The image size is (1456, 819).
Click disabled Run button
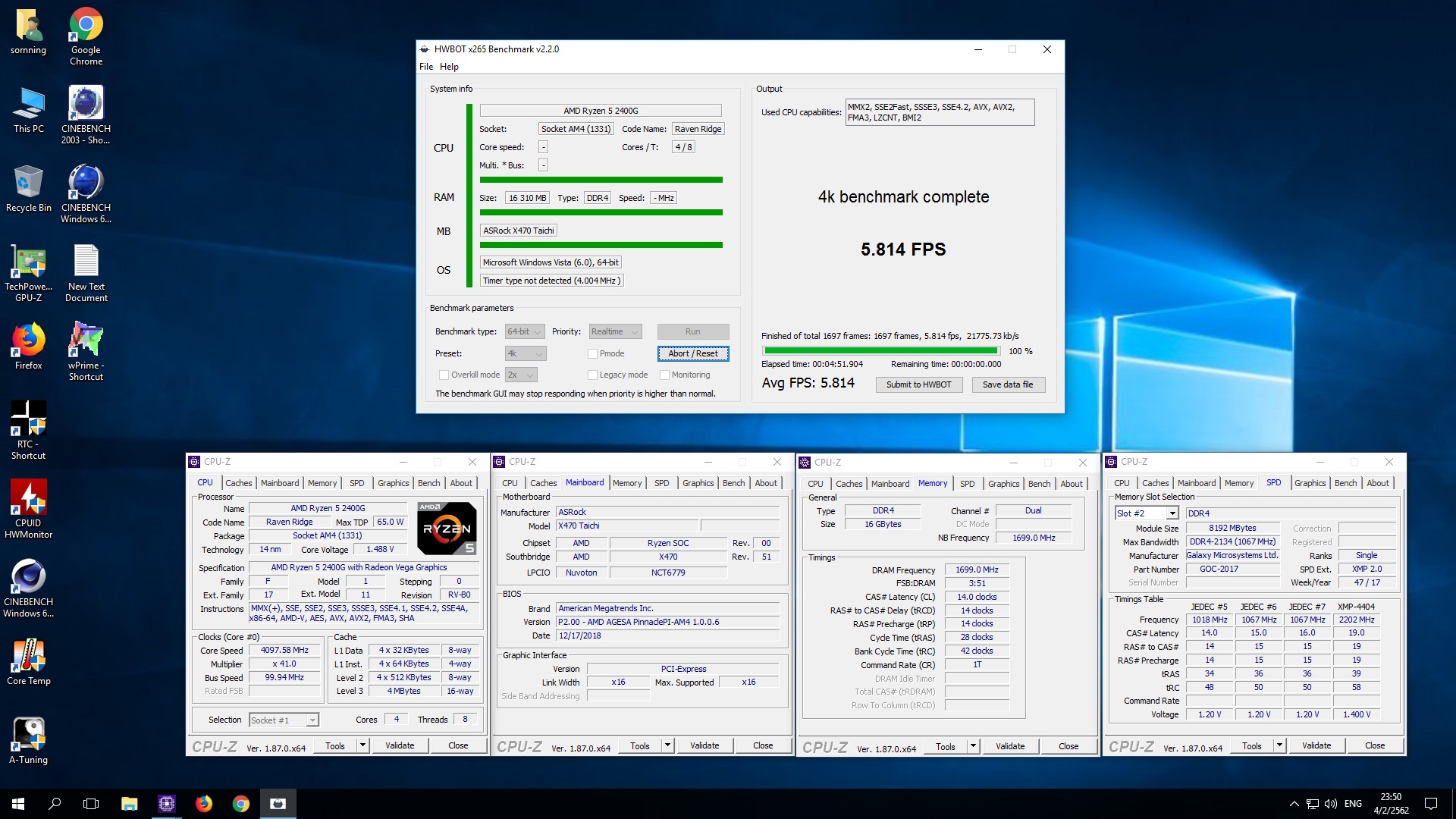pos(693,331)
